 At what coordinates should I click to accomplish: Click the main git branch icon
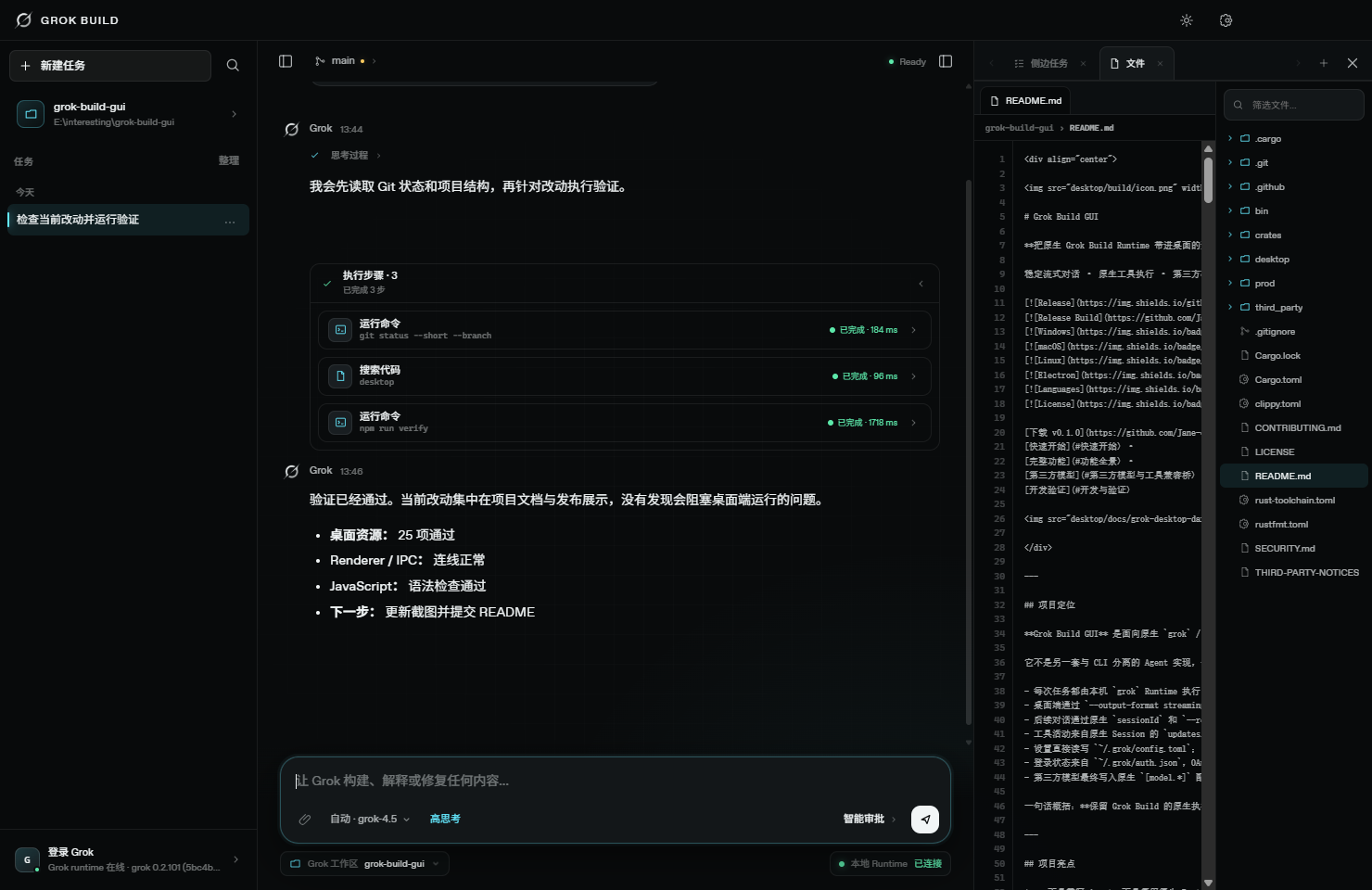[x=320, y=61]
